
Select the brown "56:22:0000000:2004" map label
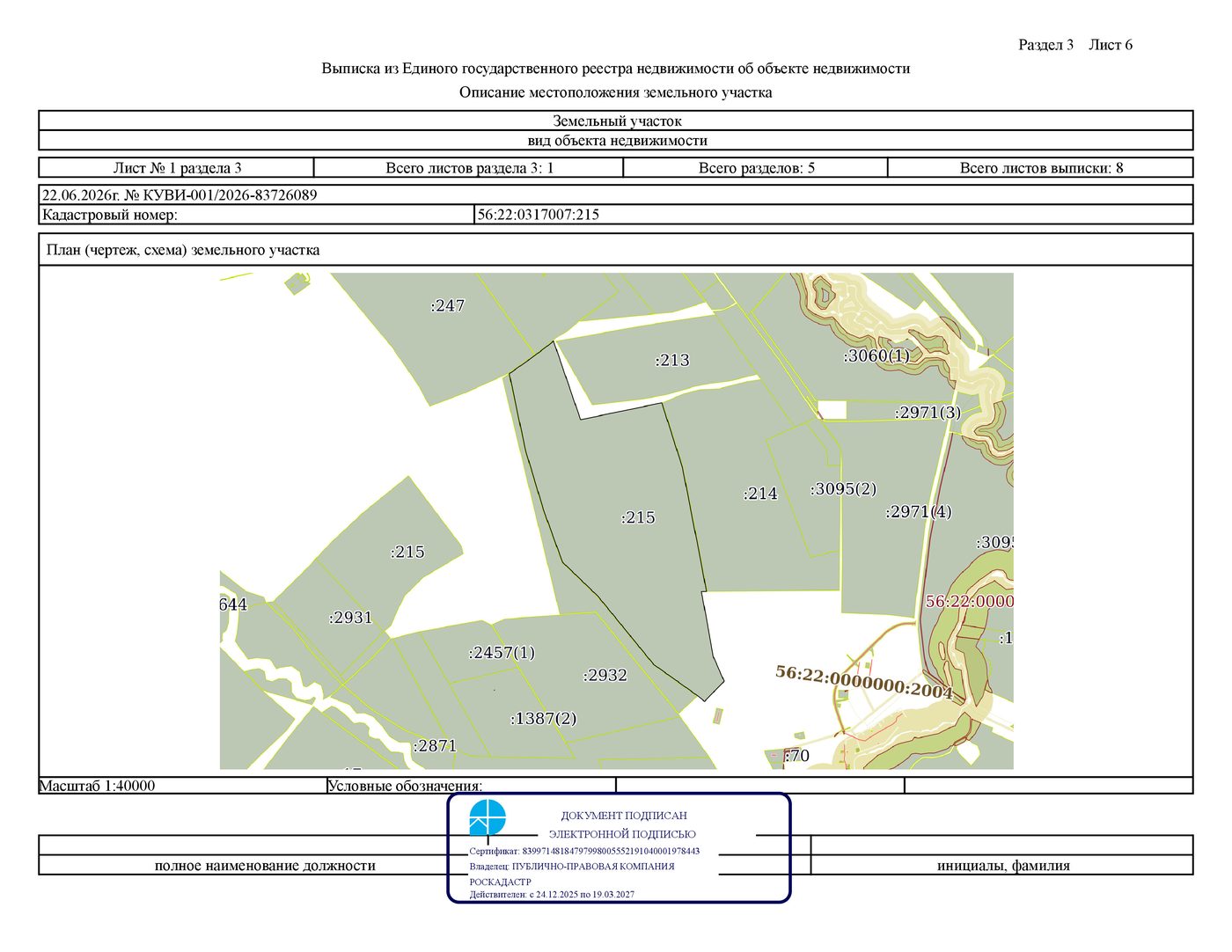coord(864,682)
